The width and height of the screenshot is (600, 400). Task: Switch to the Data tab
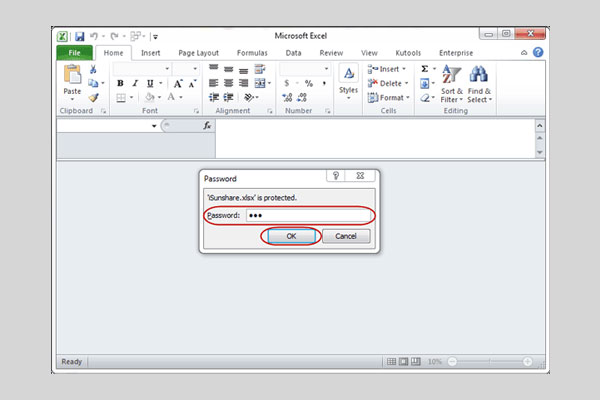tap(293, 53)
